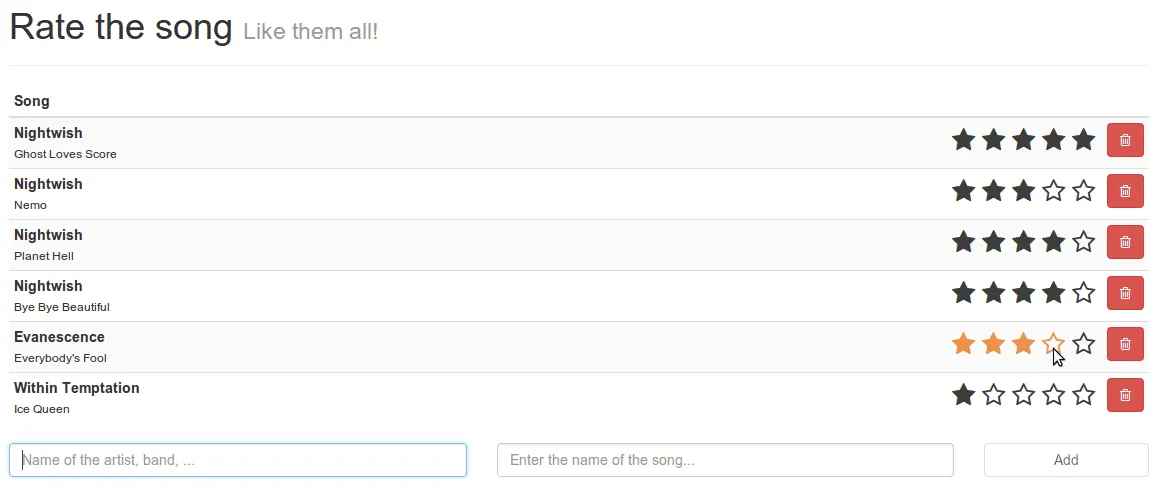
Task: Delete Ice Queen by Within Temptation
Action: tap(1125, 396)
